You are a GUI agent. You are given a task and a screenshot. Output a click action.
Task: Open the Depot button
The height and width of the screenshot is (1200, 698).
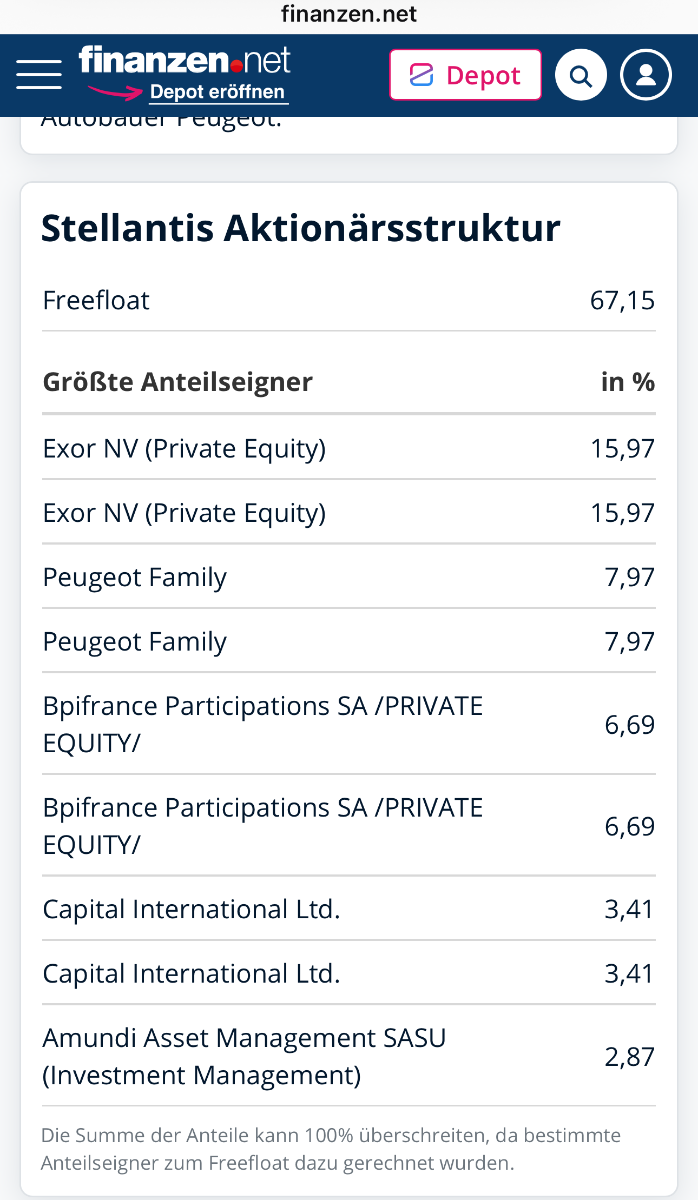tap(465, 75)
